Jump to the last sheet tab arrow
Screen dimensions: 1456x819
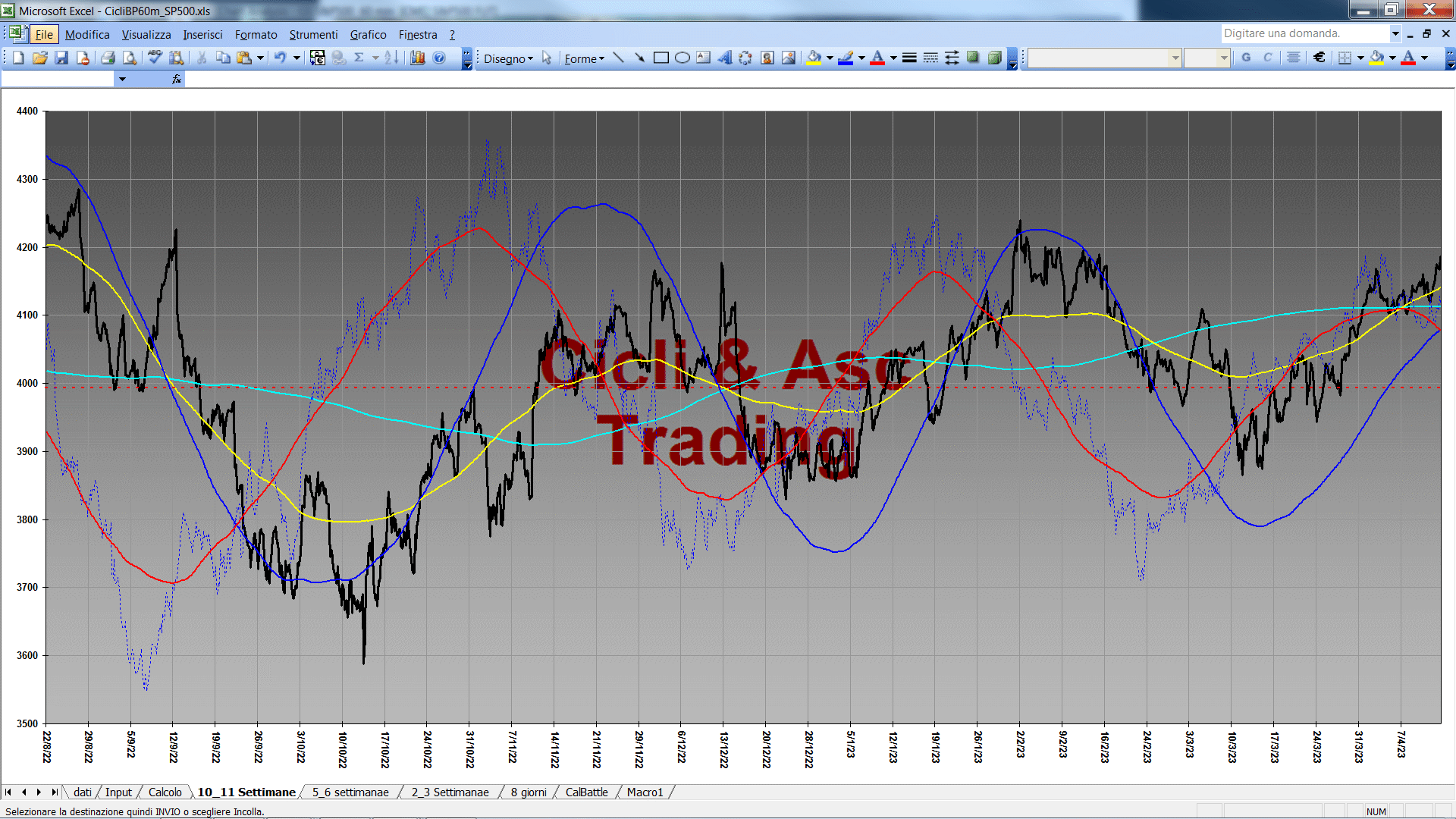coord(54,792)
